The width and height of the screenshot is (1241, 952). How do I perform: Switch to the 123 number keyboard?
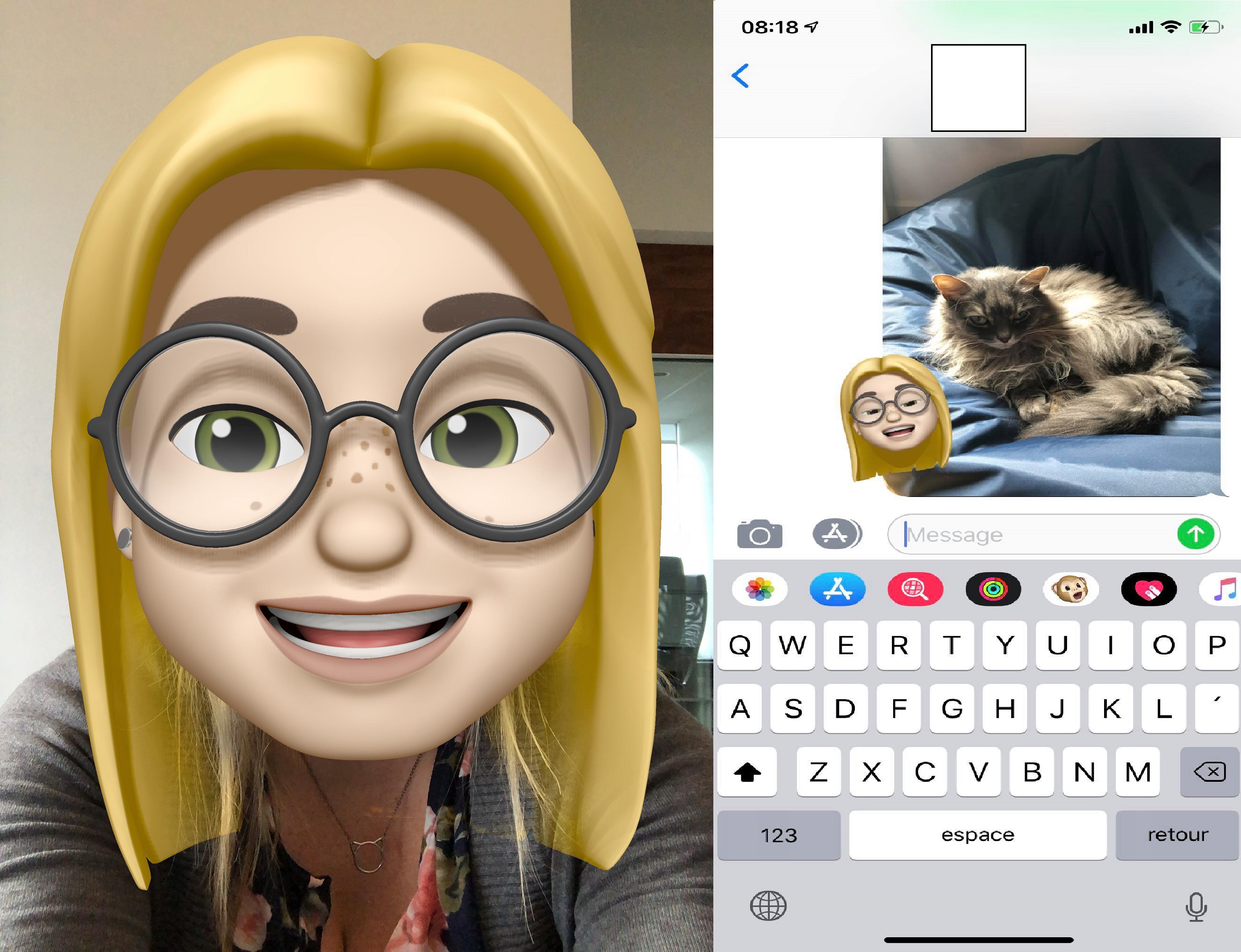tap(779, 835)
